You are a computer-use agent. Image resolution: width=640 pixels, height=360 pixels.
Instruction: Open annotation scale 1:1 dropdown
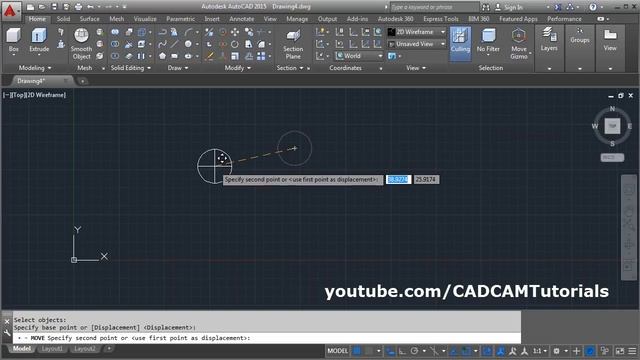tap(540, 351)
